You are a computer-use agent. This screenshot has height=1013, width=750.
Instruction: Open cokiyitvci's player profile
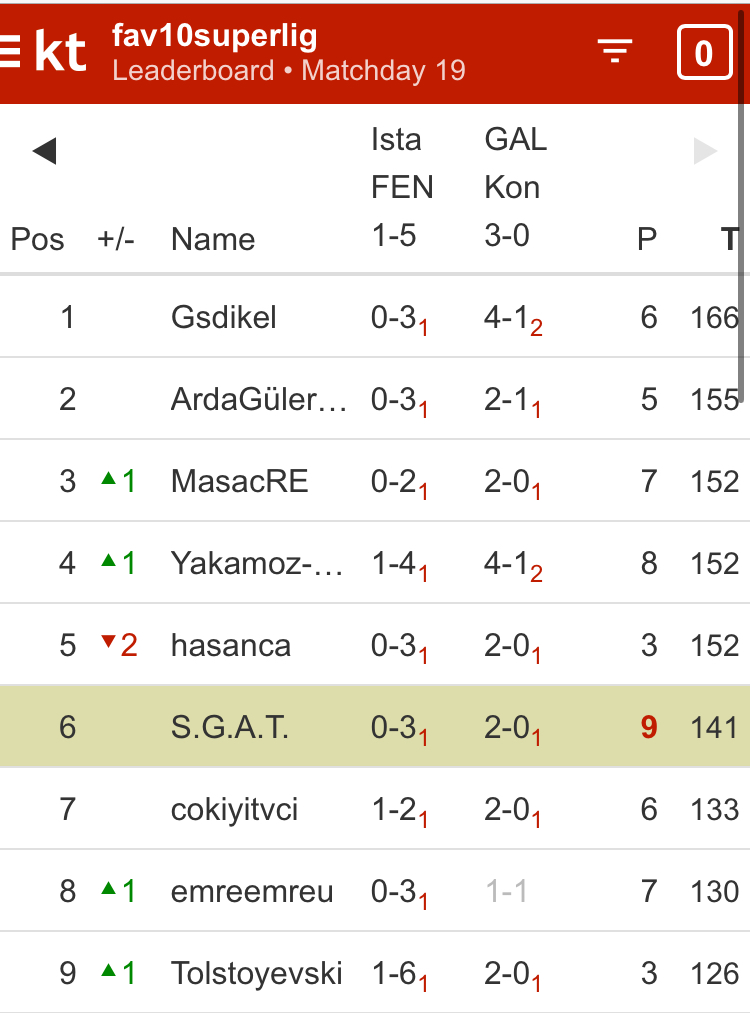(x=235, y=810)
